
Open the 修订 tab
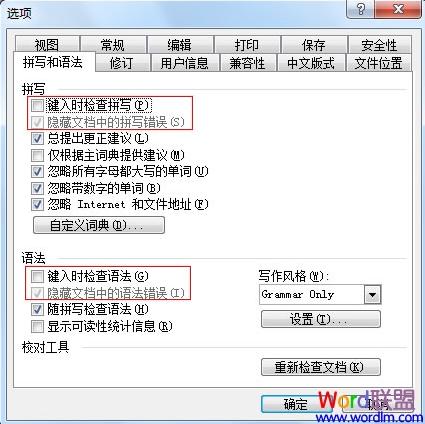click(121, 63)
